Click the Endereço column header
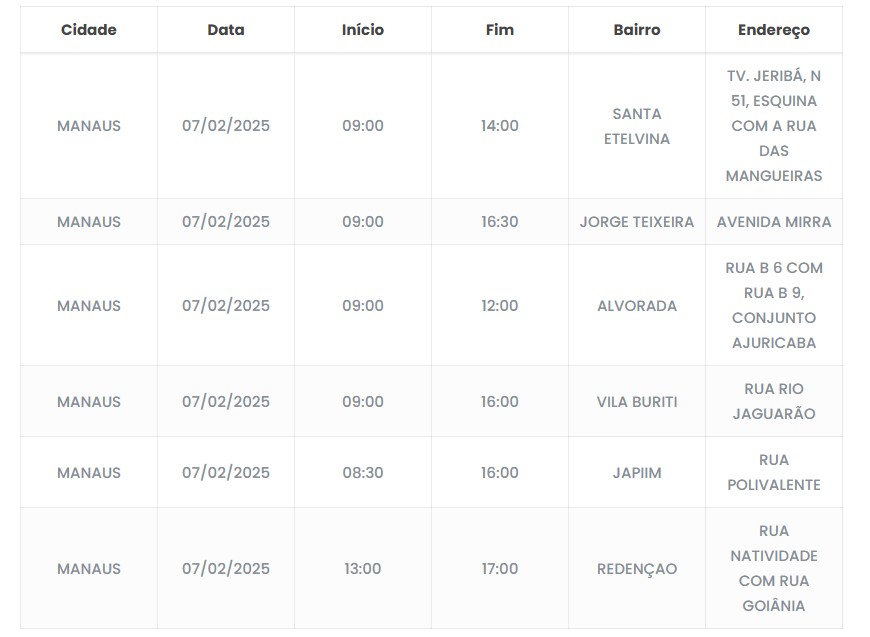870x637 pixels. point(774,30)
